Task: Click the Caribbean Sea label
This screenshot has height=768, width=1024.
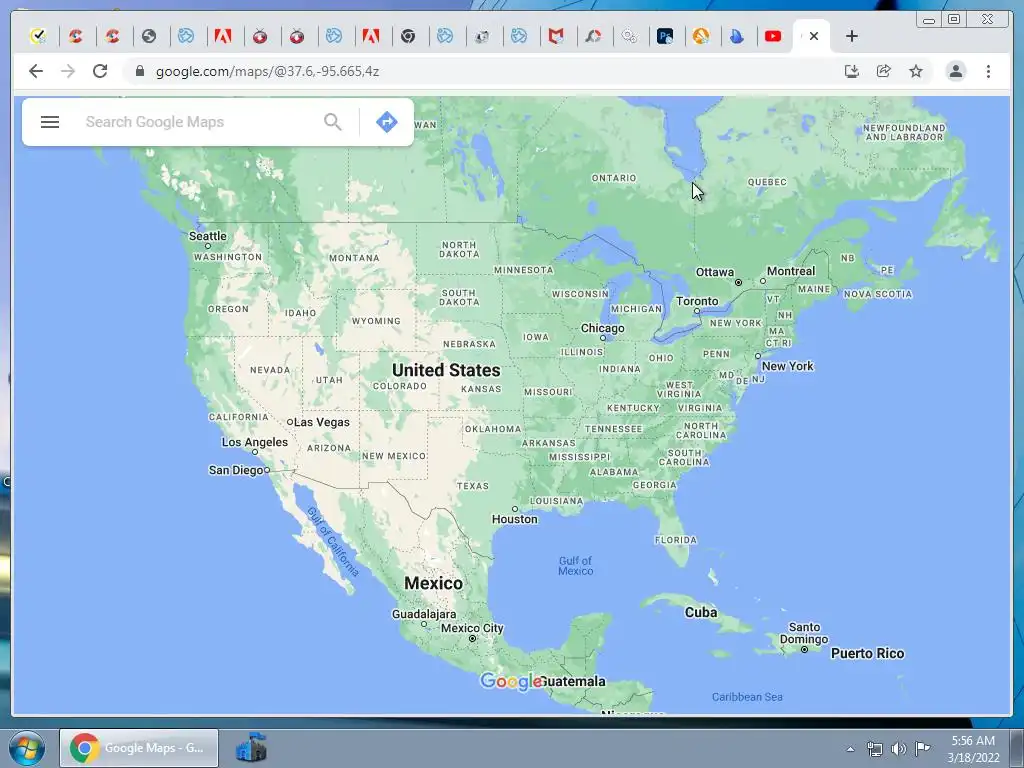Action: [x=746, y=697]
